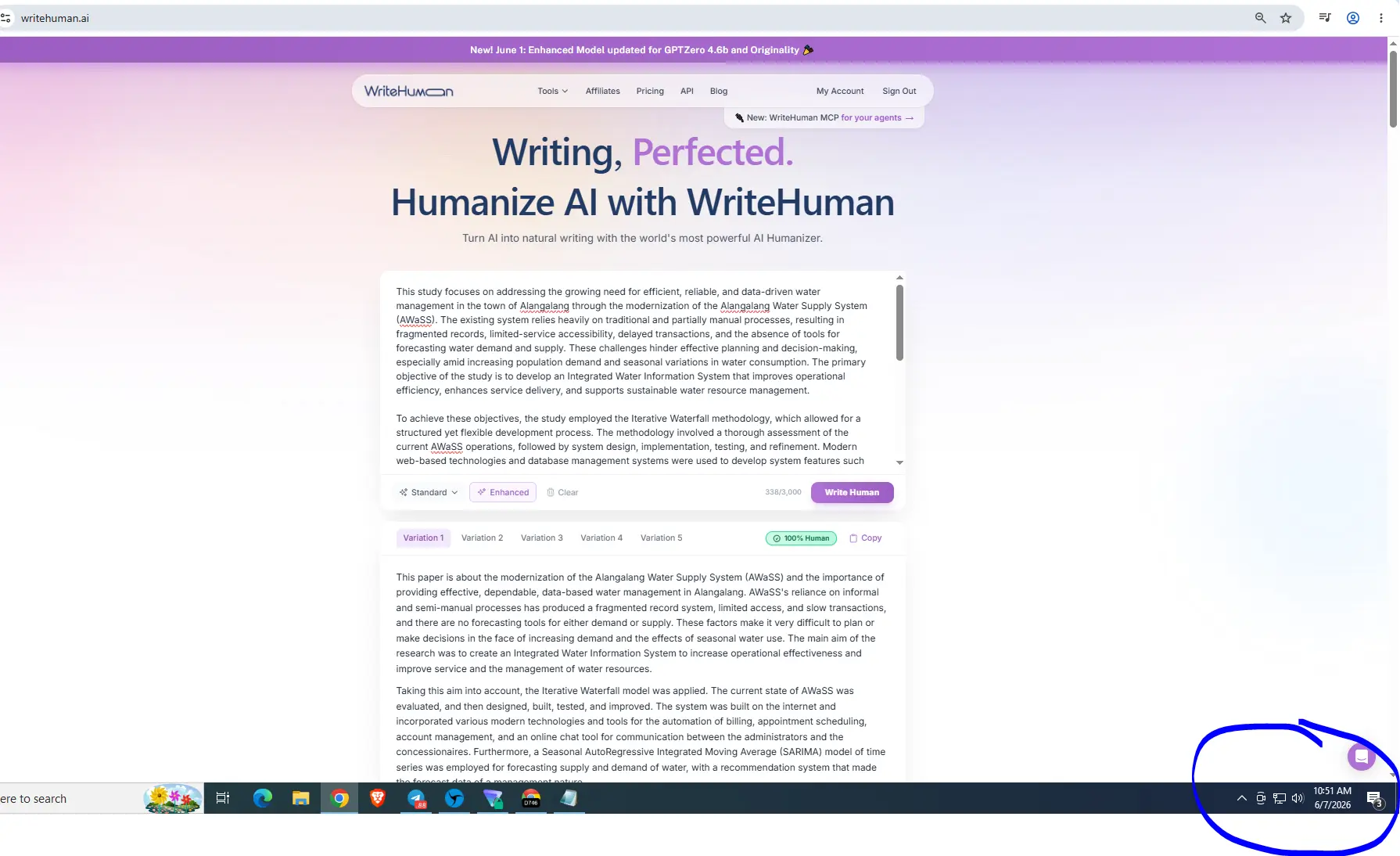Open the notification center icon
This screenshot has height=856, width=1400.
pyautogui.click(x=1375, y=799)
